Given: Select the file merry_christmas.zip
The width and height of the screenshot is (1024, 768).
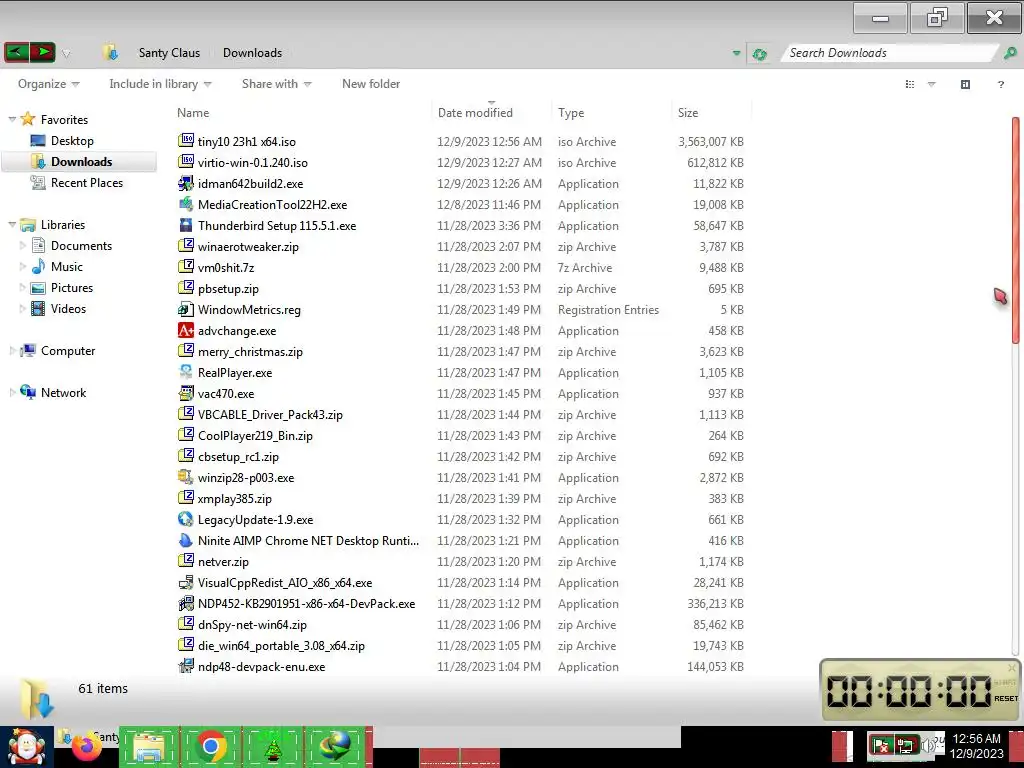Looking at the screenshot, I should pos(250,351).
